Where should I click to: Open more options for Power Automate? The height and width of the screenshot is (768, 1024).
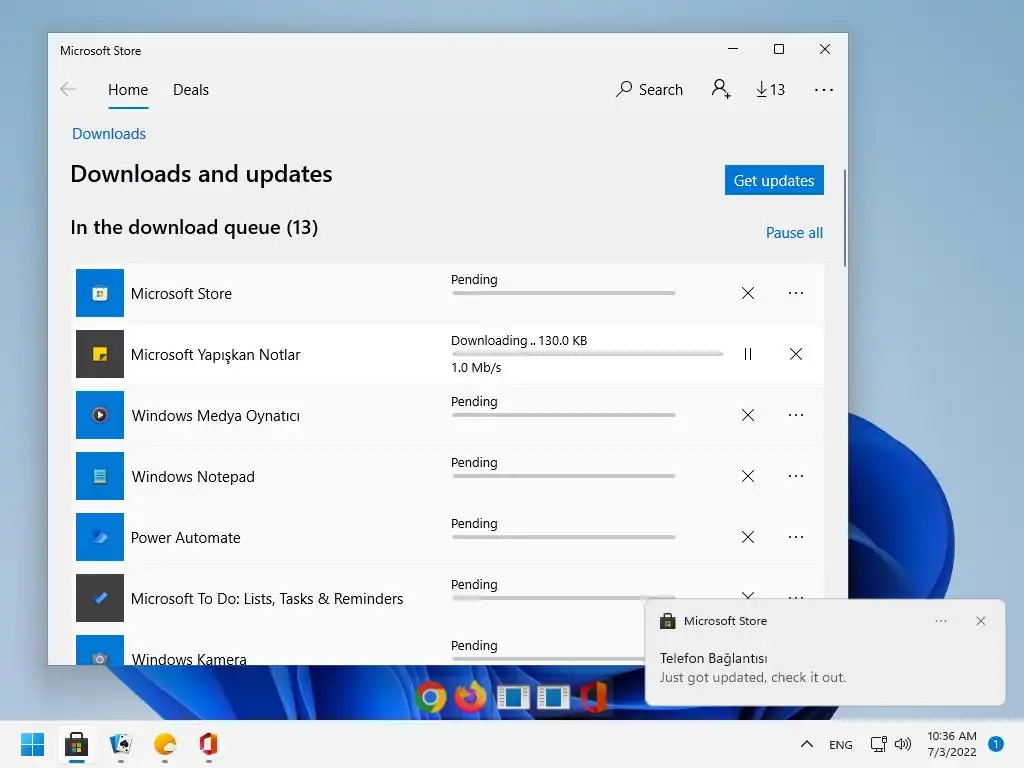(x=795, y=537)
